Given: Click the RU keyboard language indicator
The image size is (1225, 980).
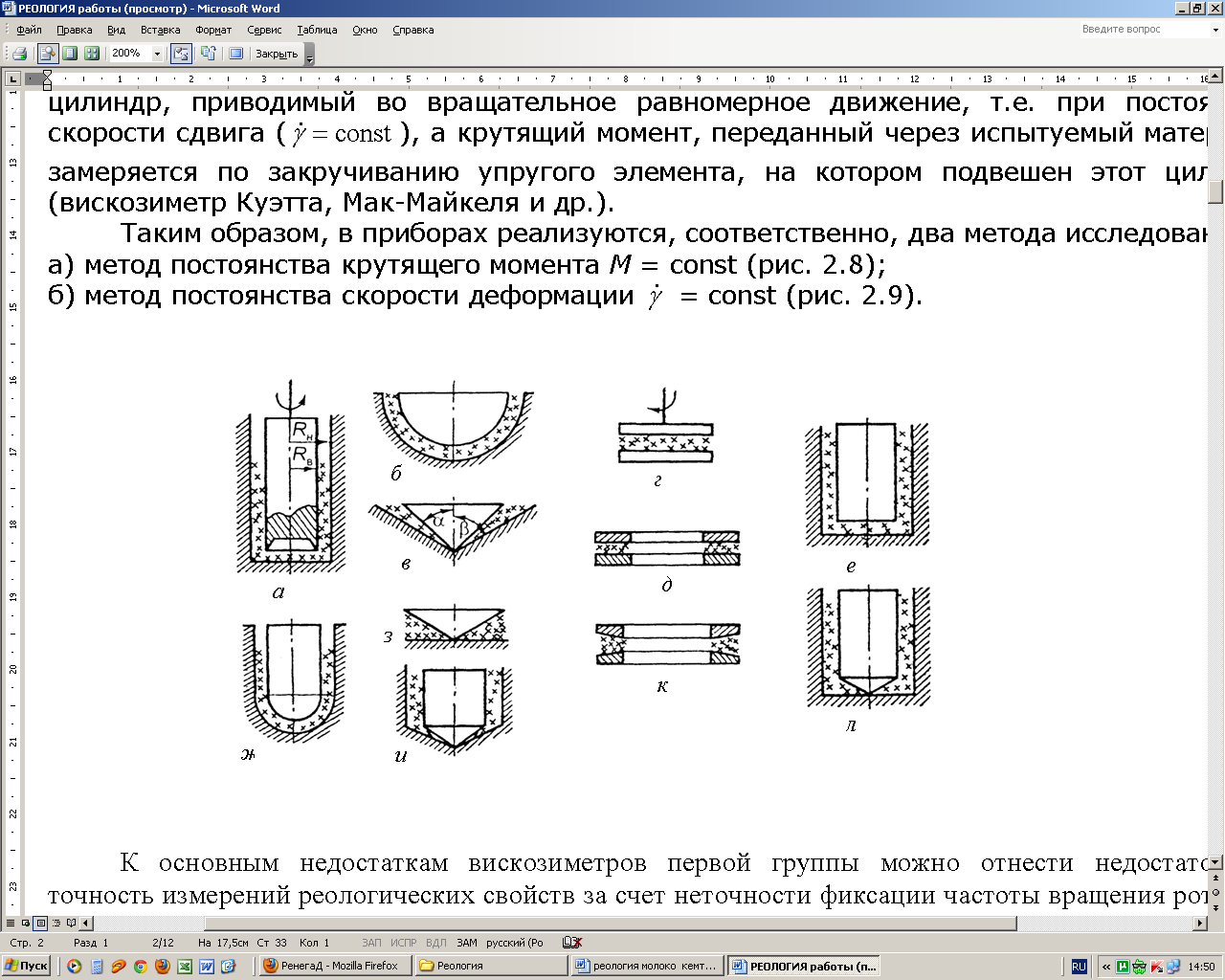Looking at the screenshot, I should tap(1079, 967).
